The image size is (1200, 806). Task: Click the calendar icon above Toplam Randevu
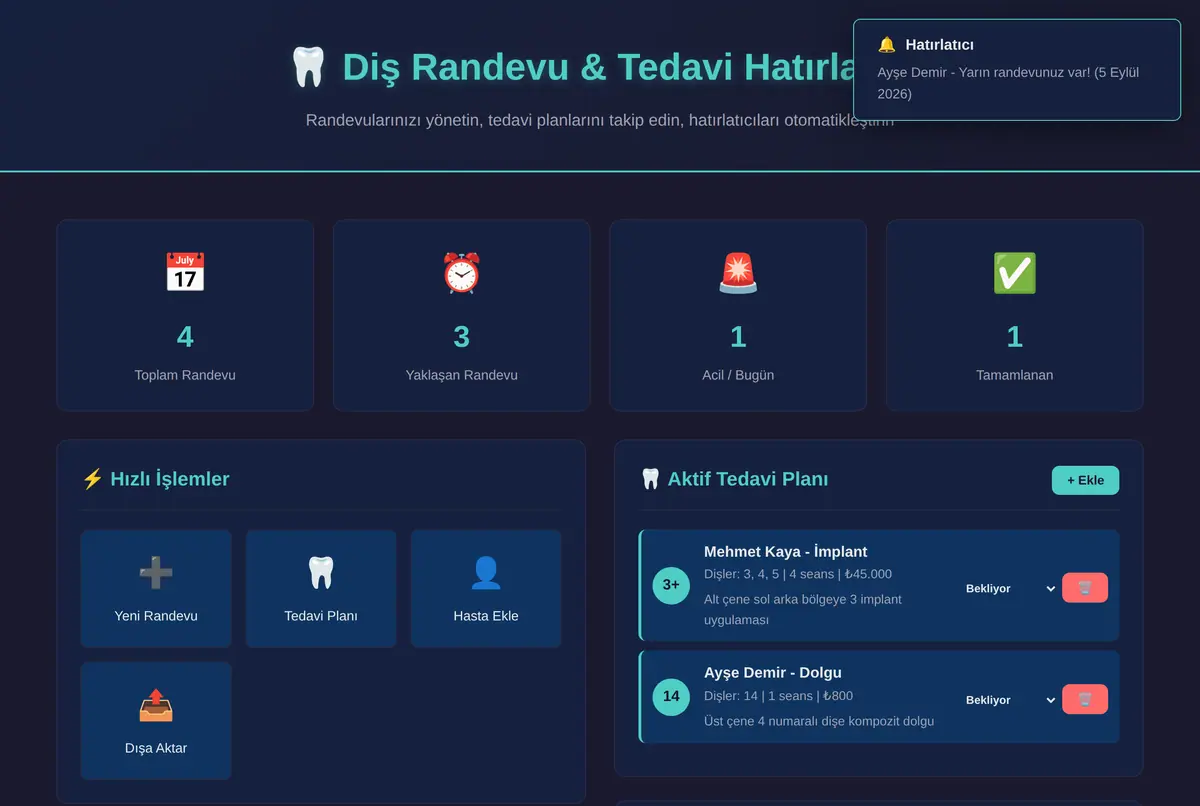[x=185, y=272]
